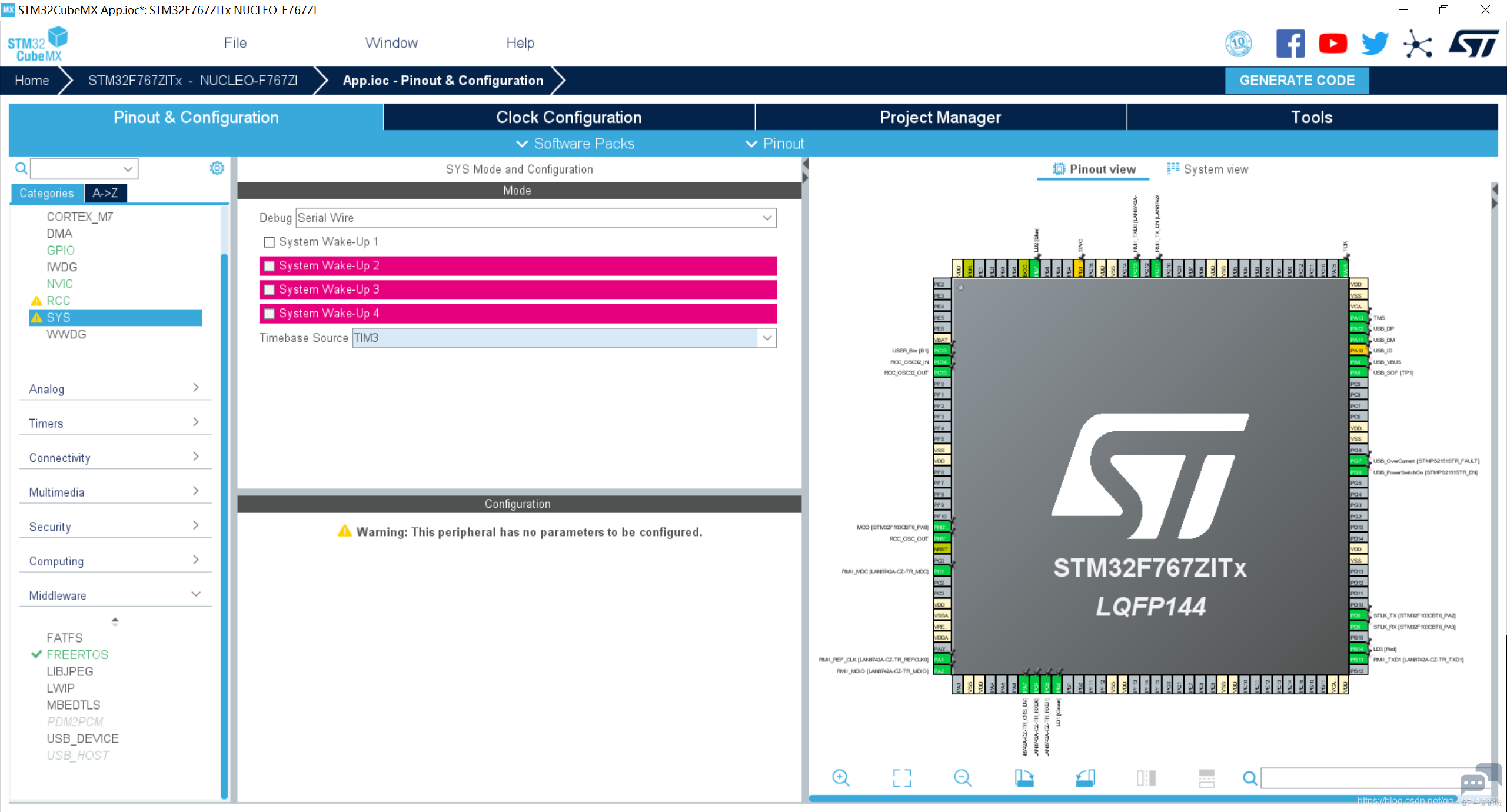Switch to the Clock Configuration tab
The image size is (1507, 812).
pyautogui.click(x=569, y=117)
